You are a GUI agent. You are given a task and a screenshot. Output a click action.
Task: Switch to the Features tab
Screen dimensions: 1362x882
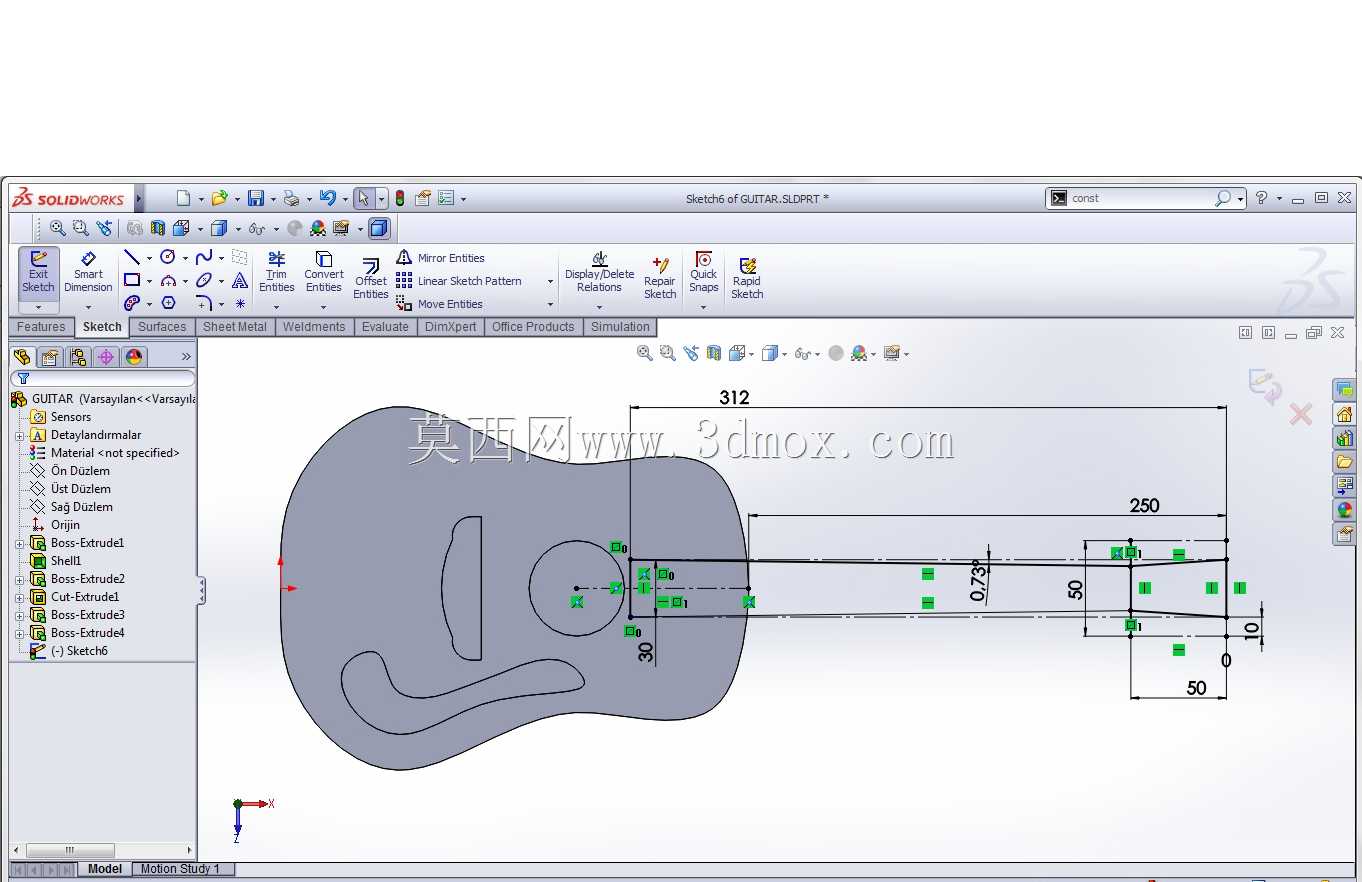pyautogui.click(x=41, y=327)
